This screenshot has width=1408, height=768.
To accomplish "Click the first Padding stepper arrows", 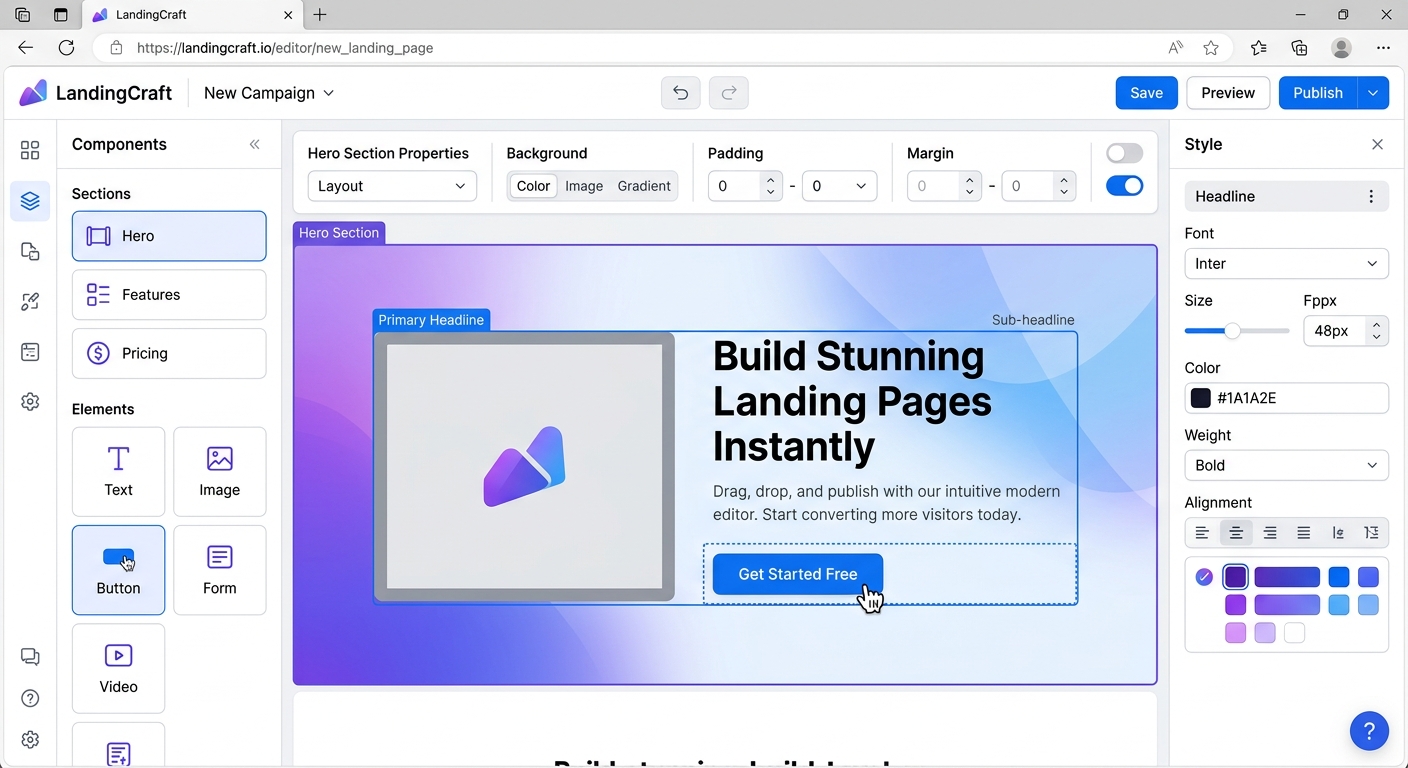I will [x=769, y=186].
